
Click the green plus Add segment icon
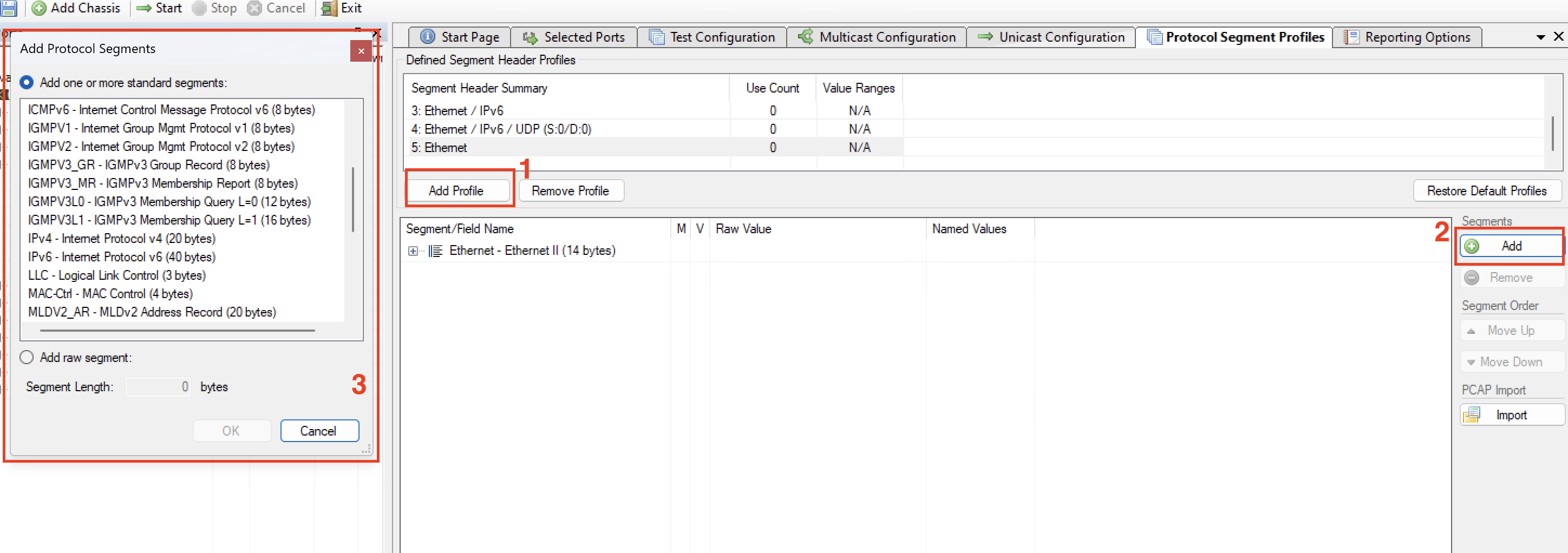click(1472, 246)
